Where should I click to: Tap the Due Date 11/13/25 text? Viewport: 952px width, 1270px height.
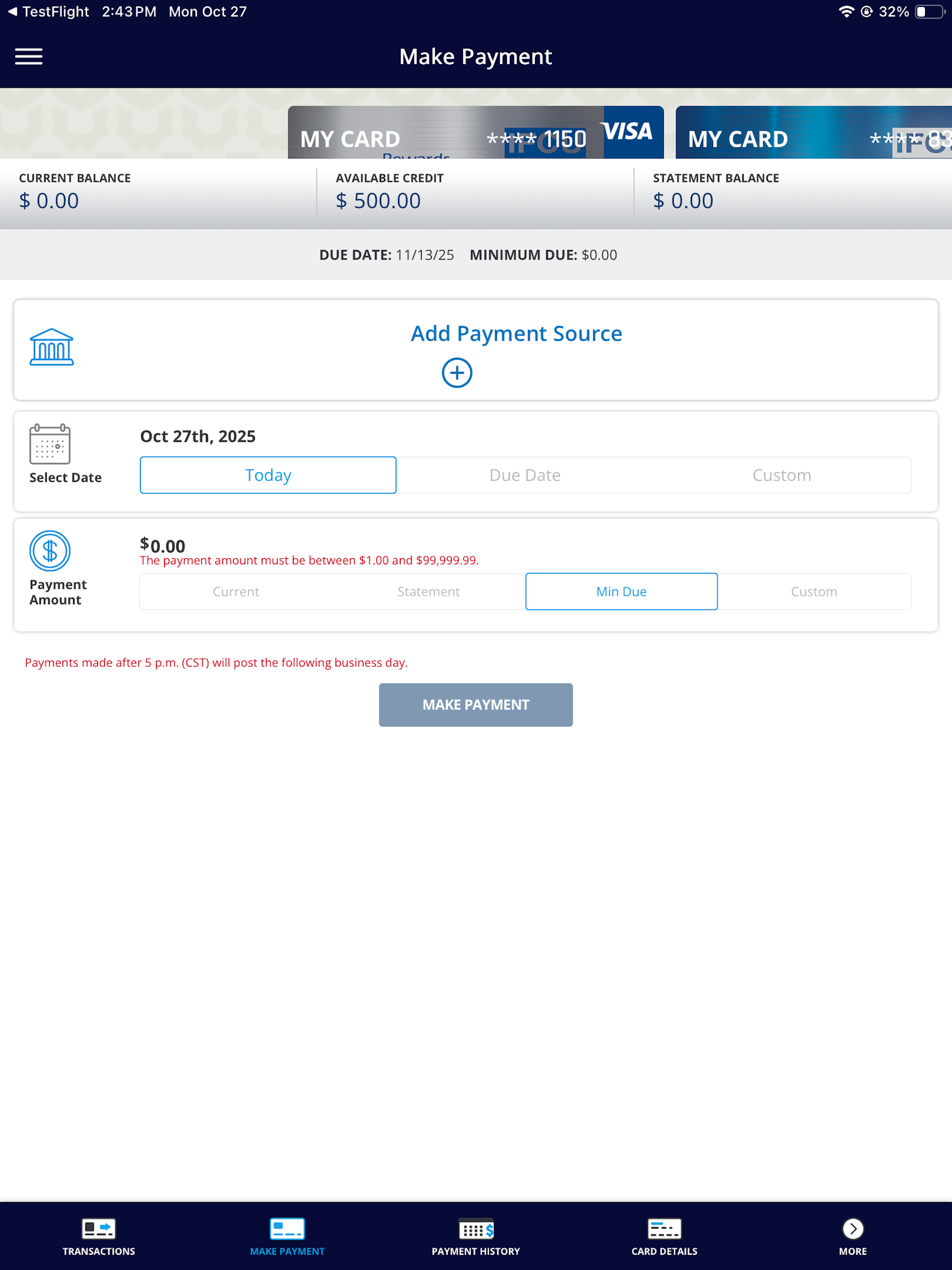386,255
